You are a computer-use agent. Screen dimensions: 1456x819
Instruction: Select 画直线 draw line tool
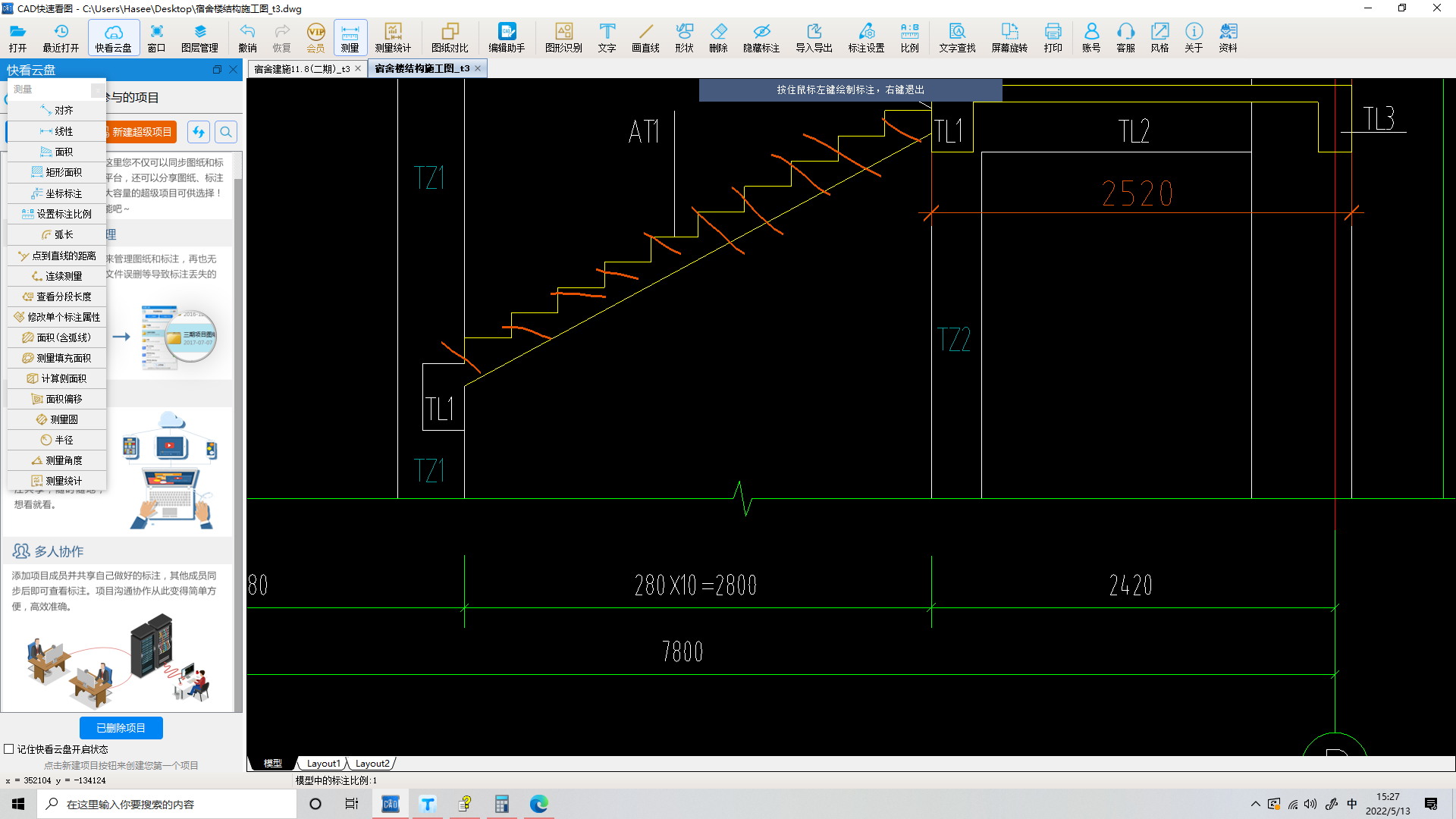[645, 37]
